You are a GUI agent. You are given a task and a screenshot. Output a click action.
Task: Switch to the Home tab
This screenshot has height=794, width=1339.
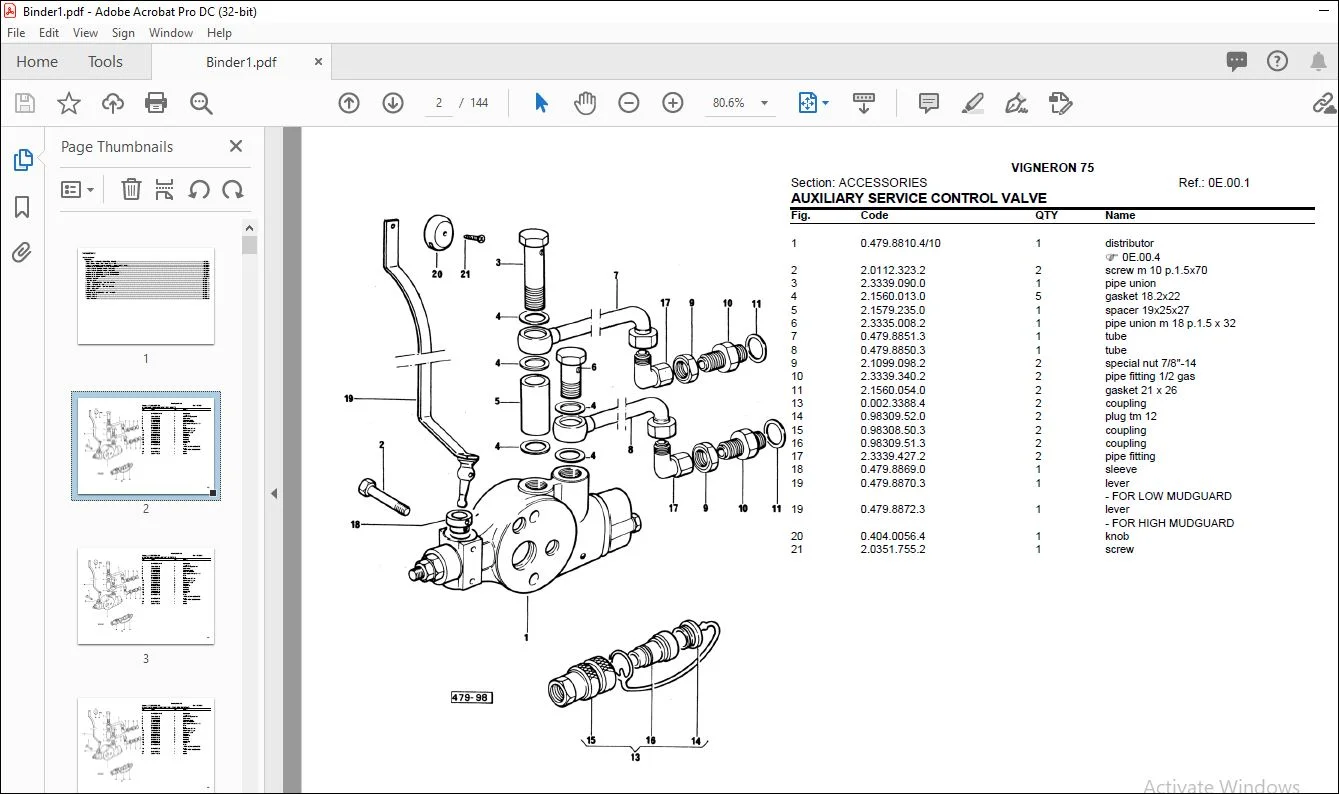(x=37, y=62)
